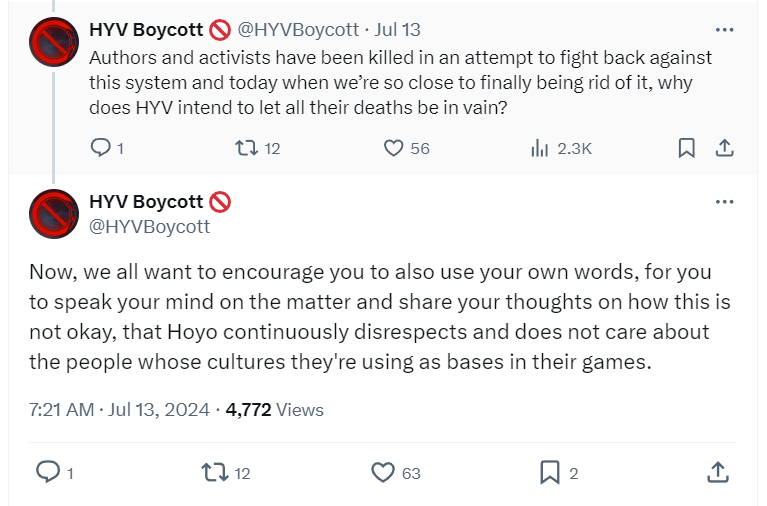Open HYV Boycott avatar on main tweet
767x506 pixels.
[x=54, y=213]
